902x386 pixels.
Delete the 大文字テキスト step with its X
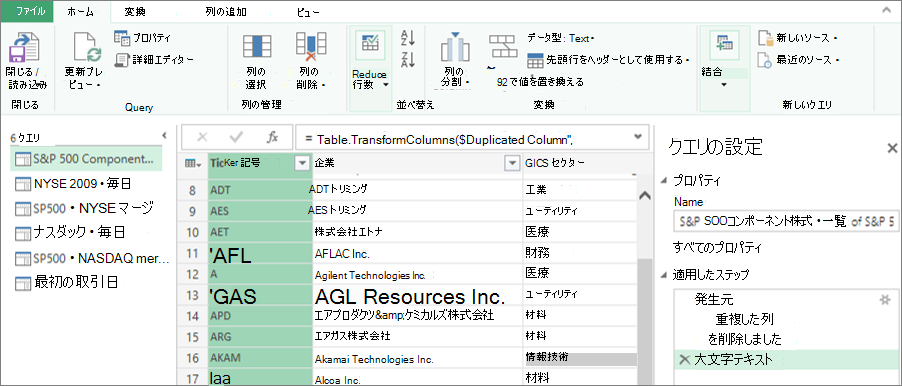[x=684, y=360]
